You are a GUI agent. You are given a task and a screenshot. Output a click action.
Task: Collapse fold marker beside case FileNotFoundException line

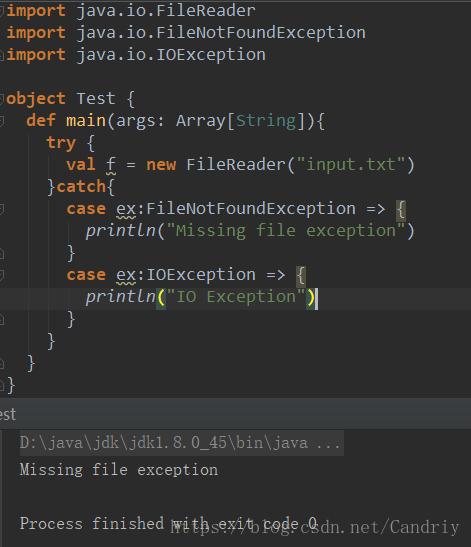1,209
